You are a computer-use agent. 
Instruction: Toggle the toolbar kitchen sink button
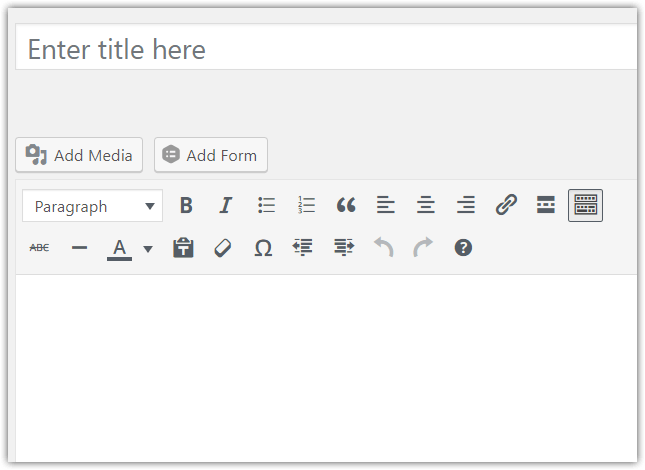click(x=585, y=205)
